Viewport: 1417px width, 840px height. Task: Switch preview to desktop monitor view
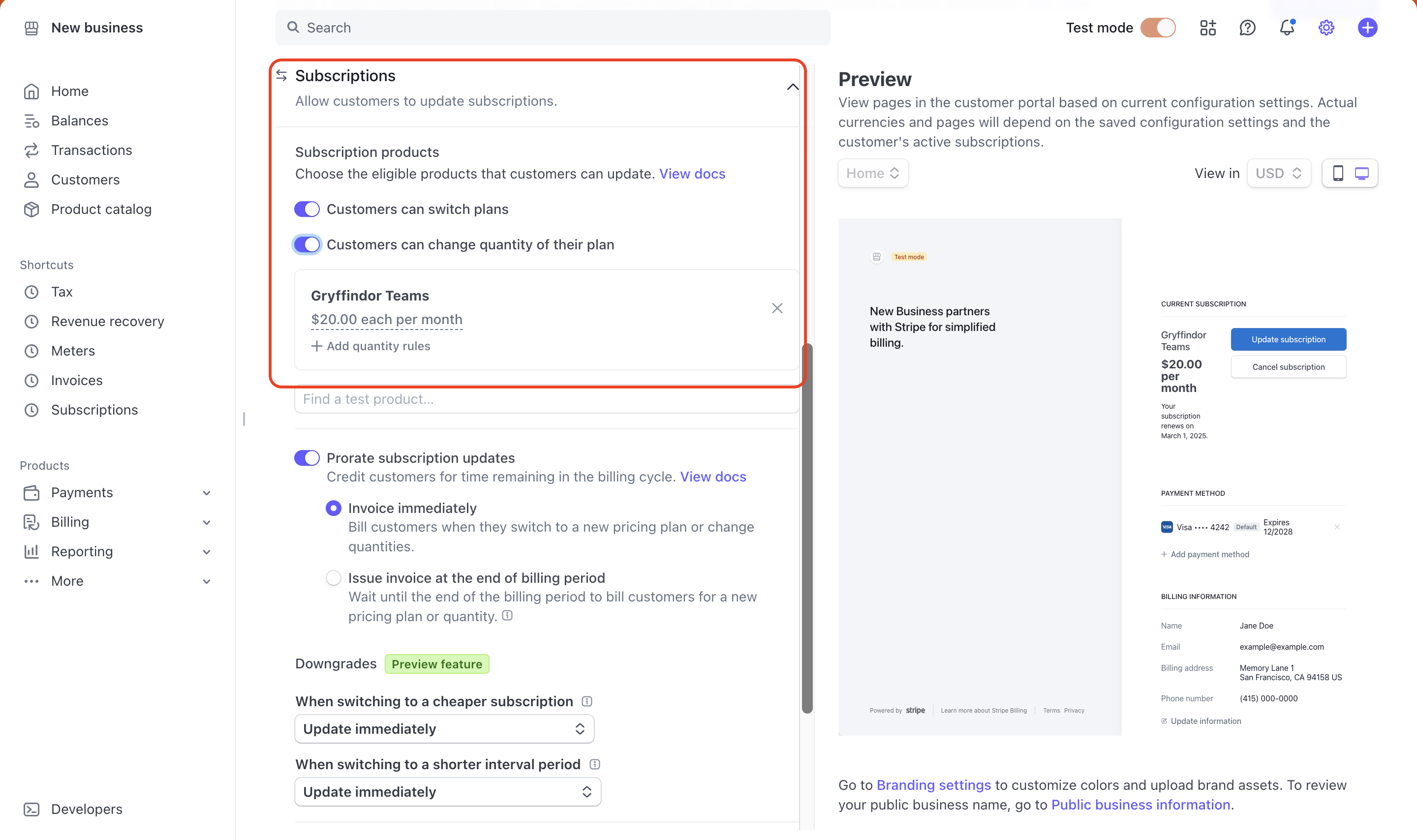[x=1361, y=173]
